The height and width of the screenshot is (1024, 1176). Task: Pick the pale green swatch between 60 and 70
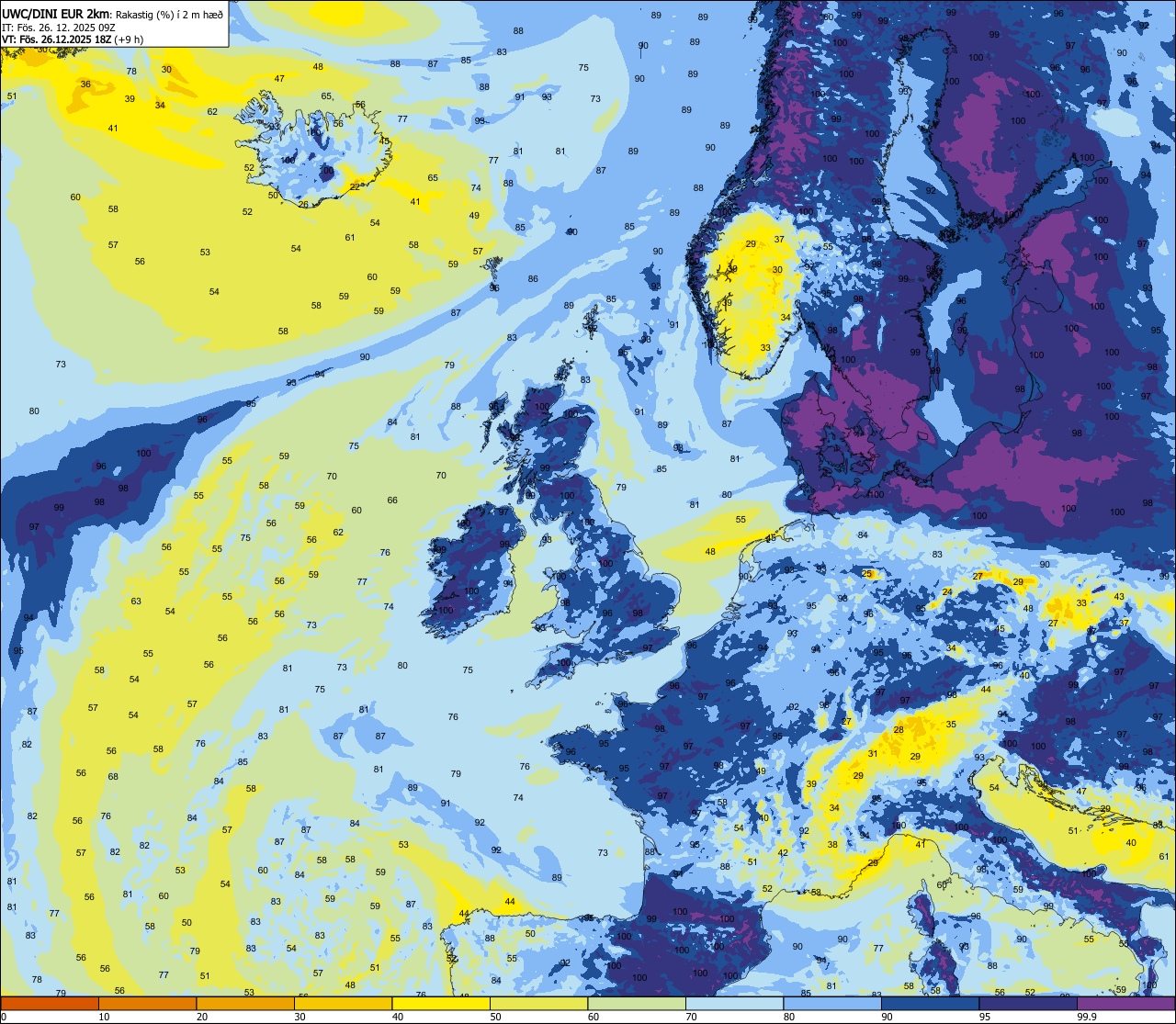tap(637, 1004)
